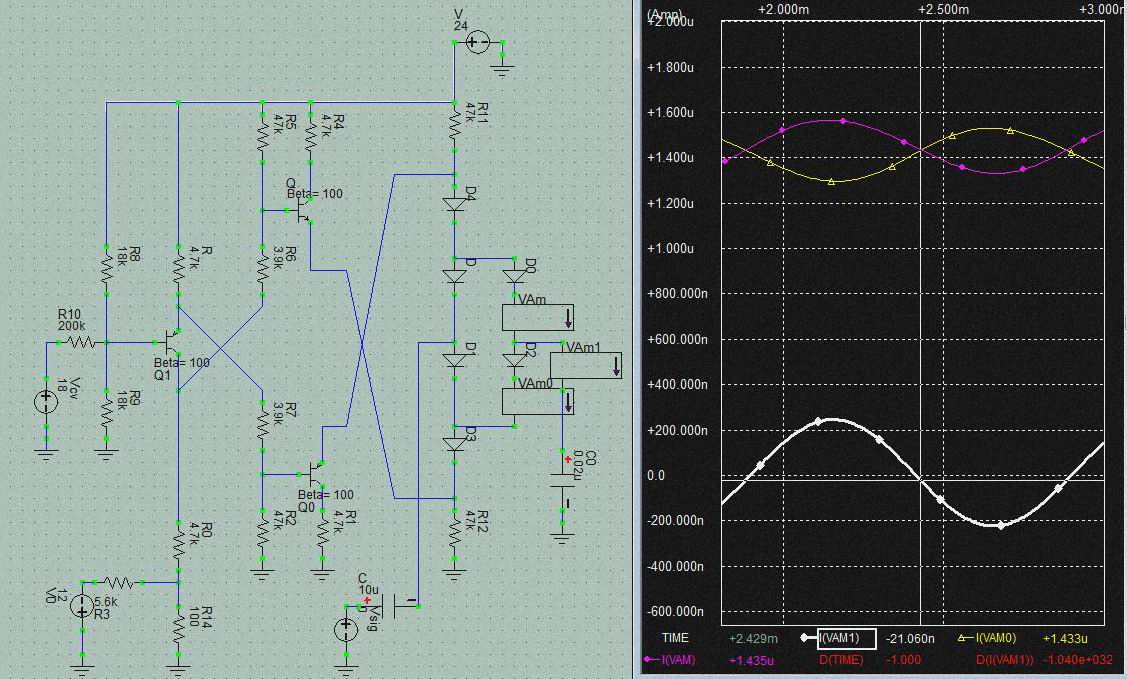The image size is (1127, 679).
Task: Click the R10 200k resistor
Action: point(82,342)
